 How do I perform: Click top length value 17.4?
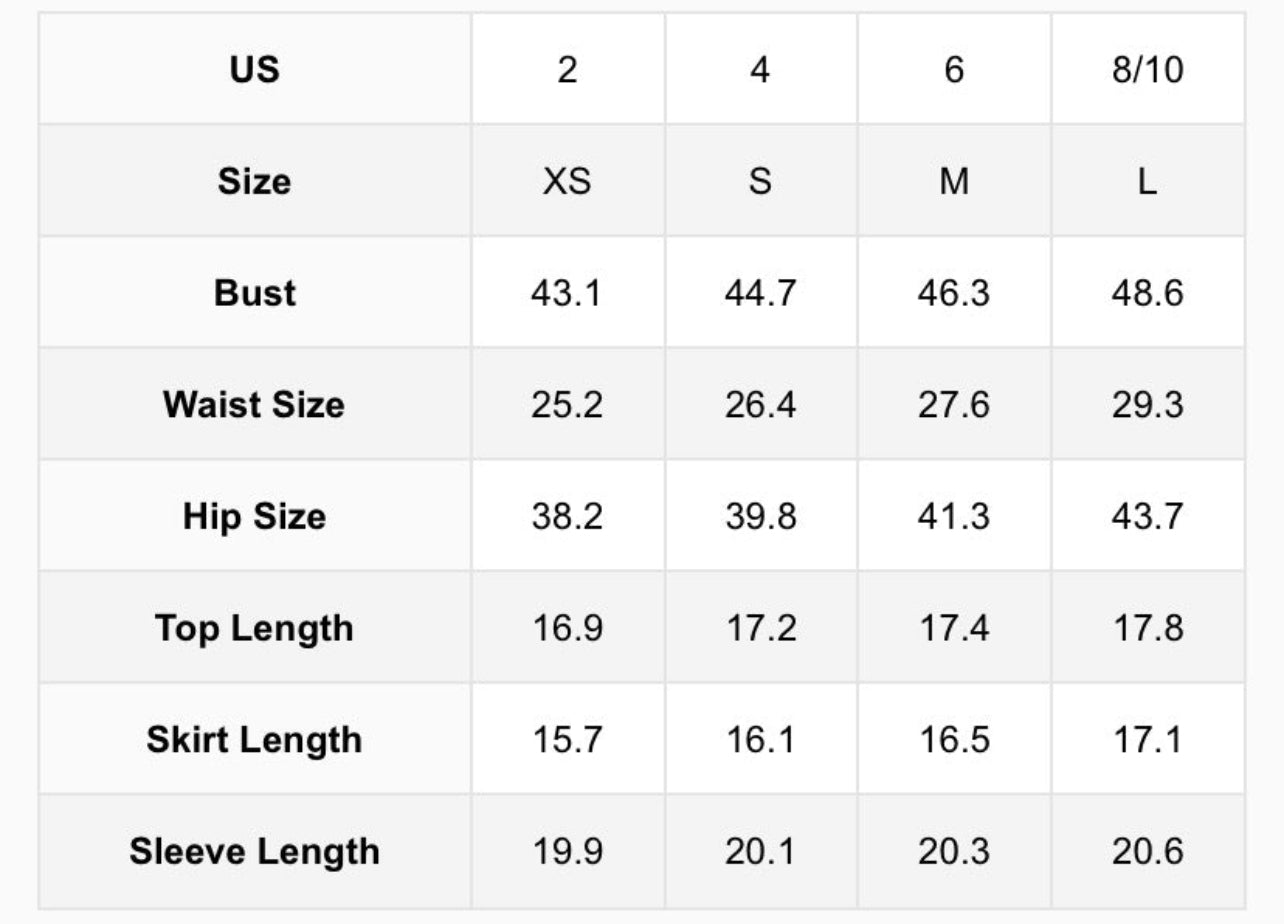click(954, 629)
